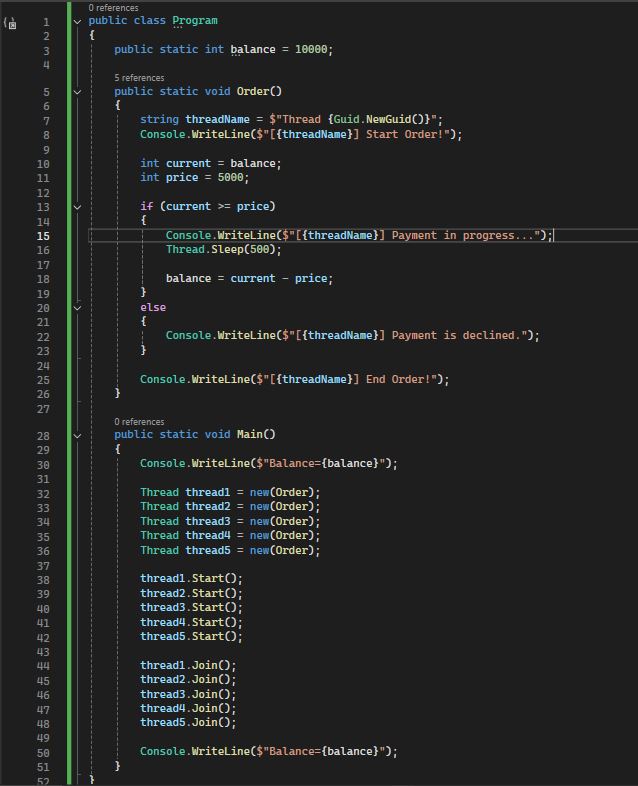Click the glyph icon beside line 1

click(11, 22)
